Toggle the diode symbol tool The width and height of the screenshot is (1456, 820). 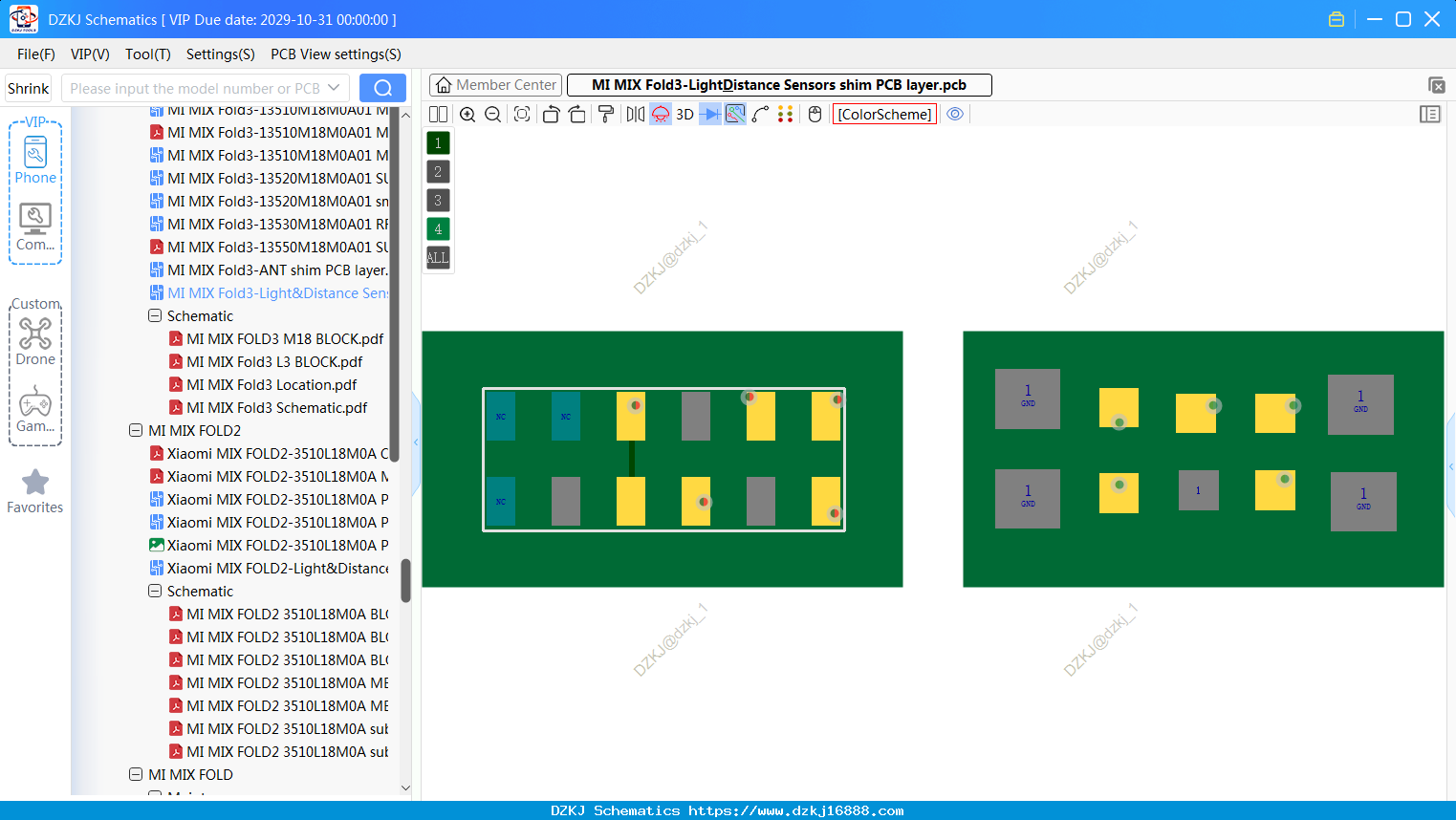[x=710, y=114]
